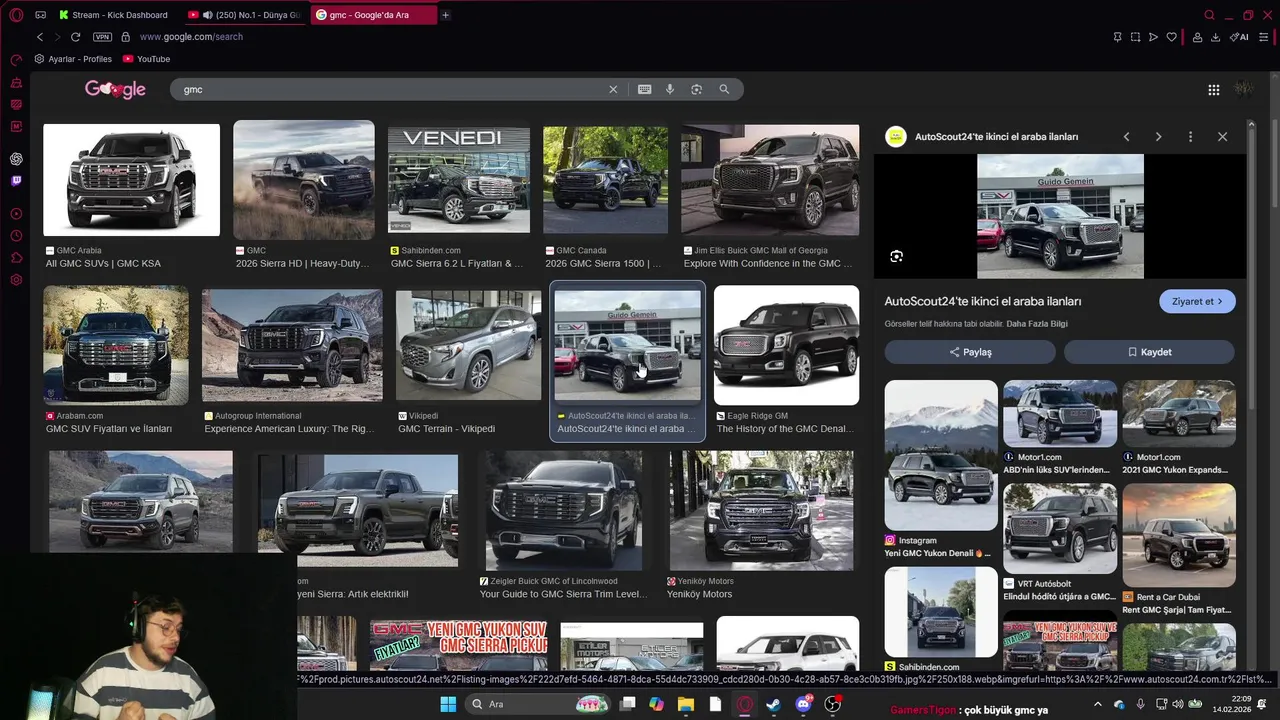
Task: Click the Kaydet save button
Action: (1149, 352)
